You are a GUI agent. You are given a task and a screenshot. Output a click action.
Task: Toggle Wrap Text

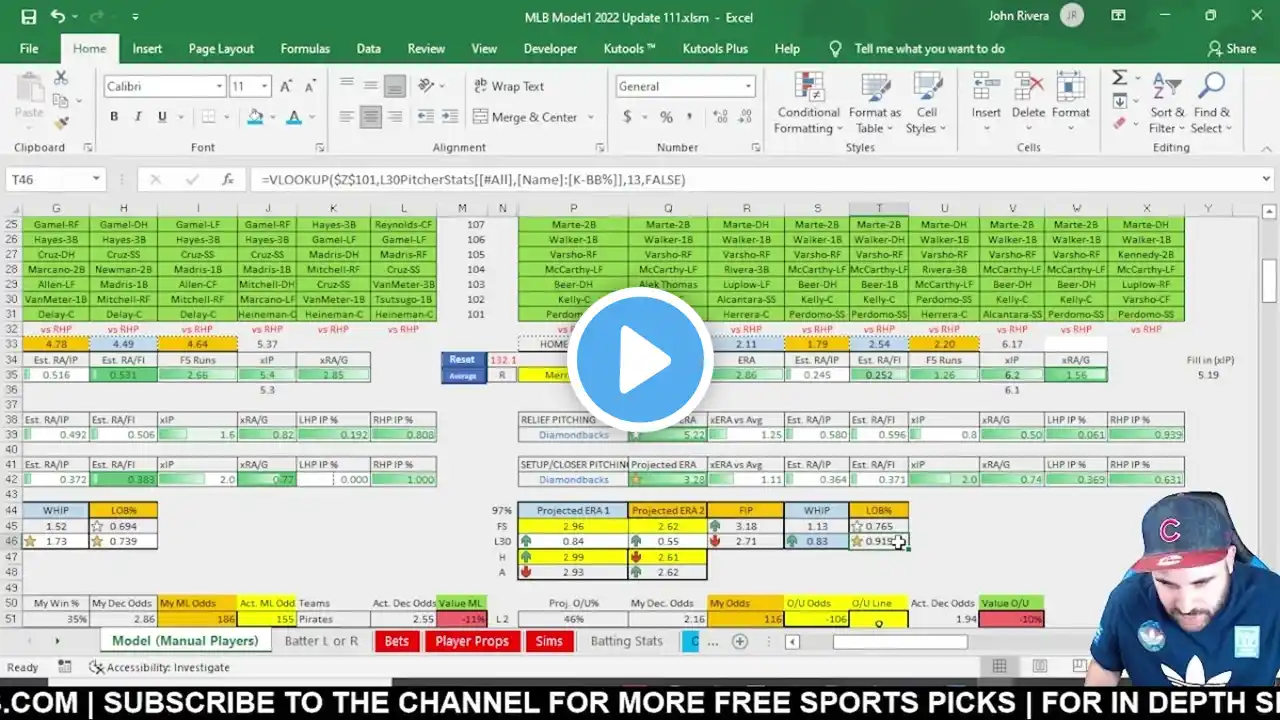[509, 87]
